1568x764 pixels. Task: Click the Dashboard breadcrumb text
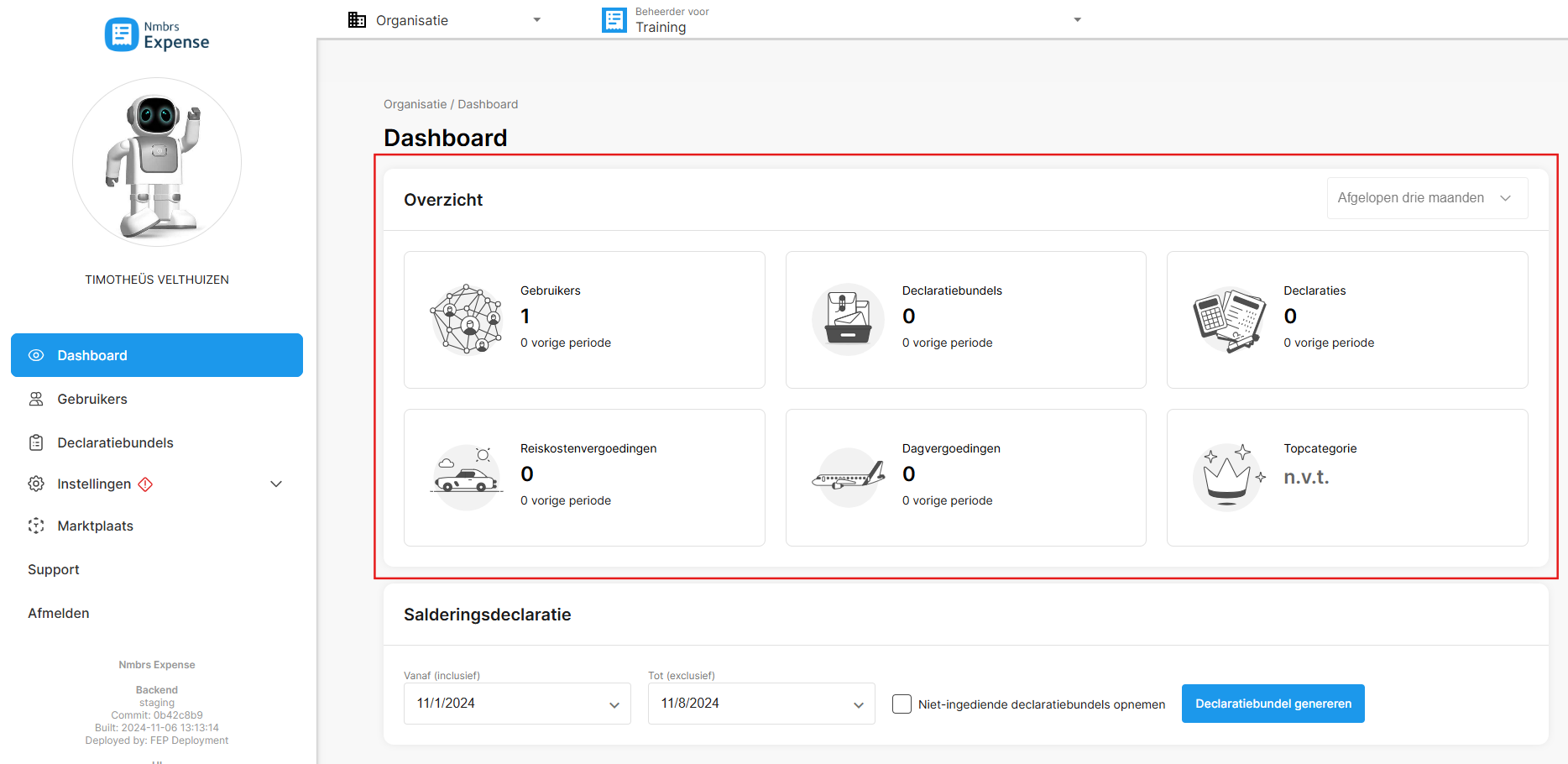pos(488,104)
